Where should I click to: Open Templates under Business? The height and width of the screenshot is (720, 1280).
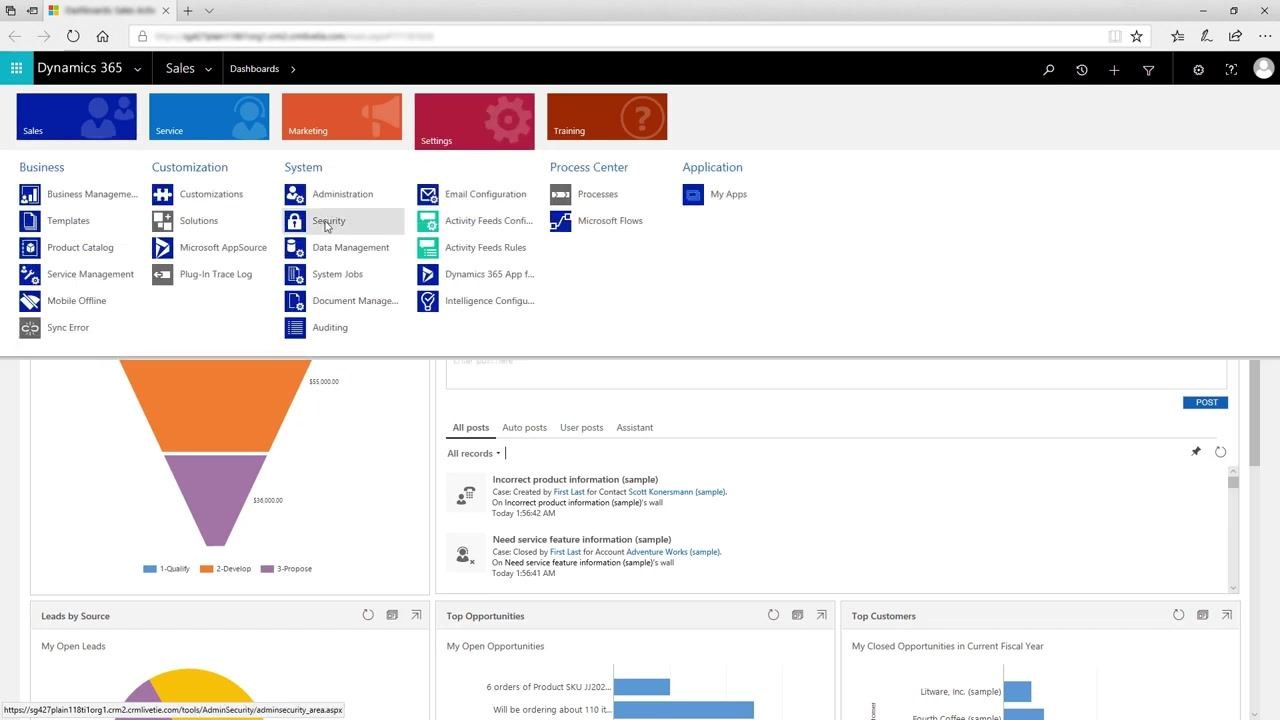(55, 221)
